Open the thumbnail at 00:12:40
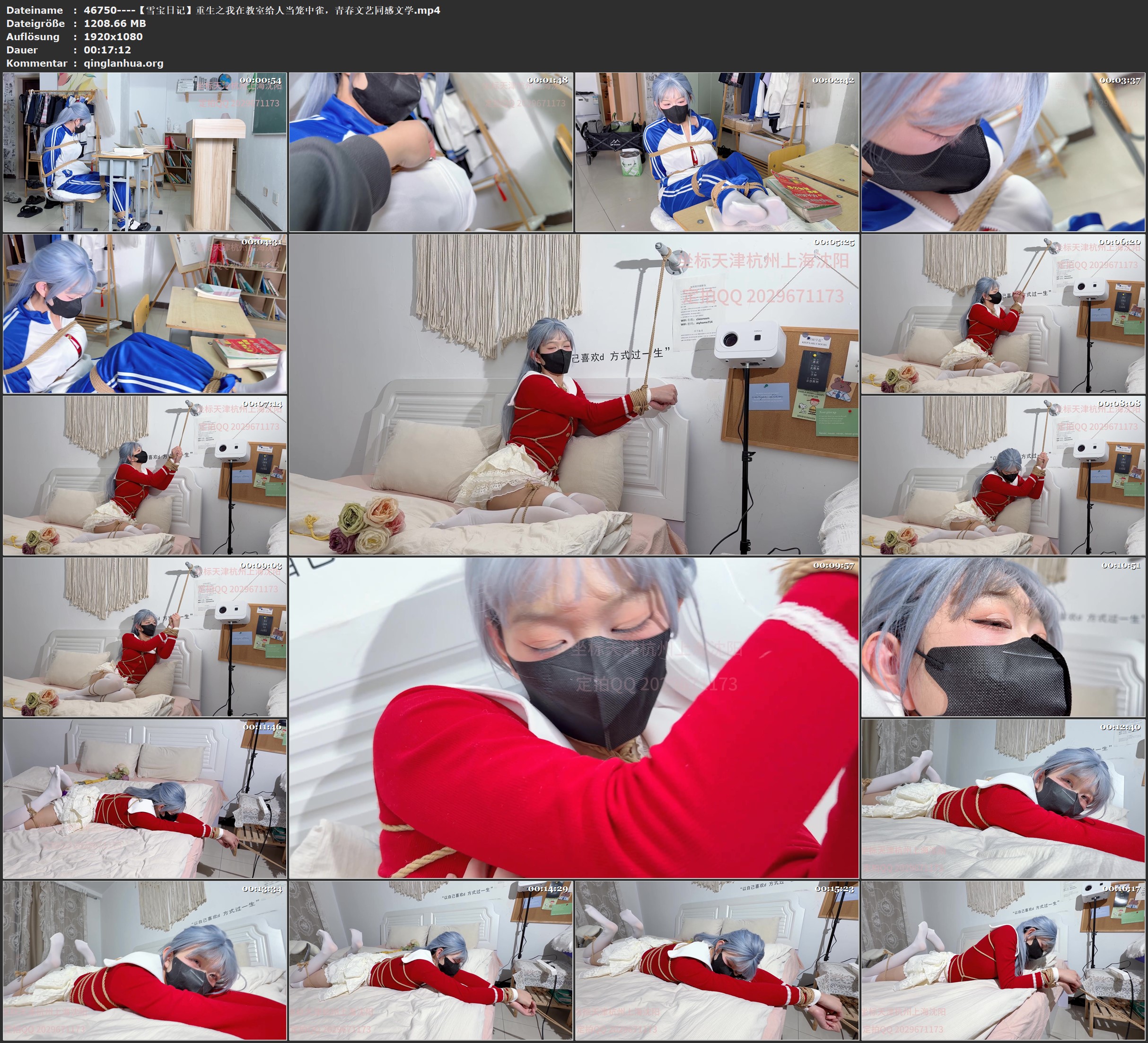Image resolution: width=1148 pixels, height=1043 pixels. pos(1003,799)
